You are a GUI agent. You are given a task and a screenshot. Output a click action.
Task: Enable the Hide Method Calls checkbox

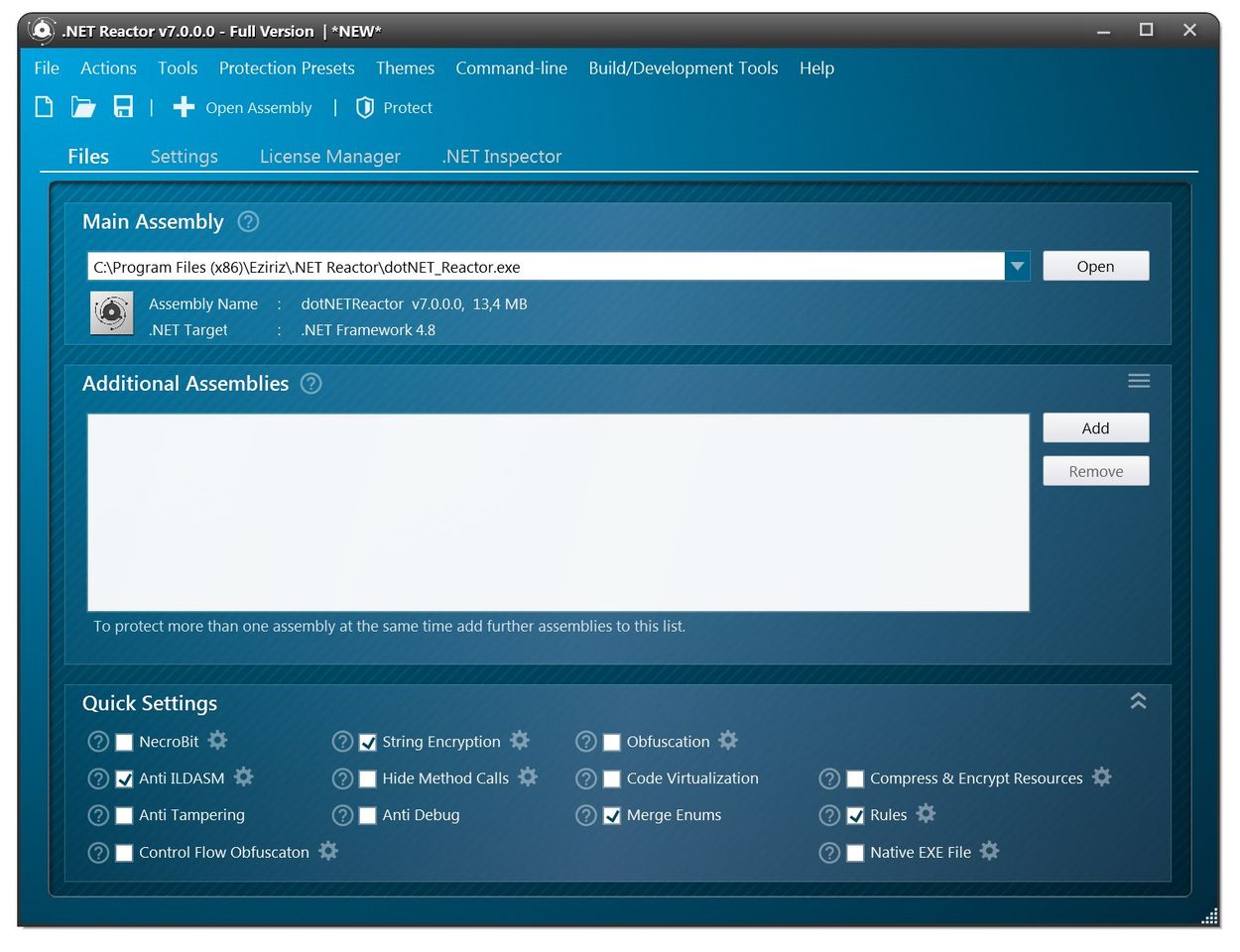tap(368, 779)
